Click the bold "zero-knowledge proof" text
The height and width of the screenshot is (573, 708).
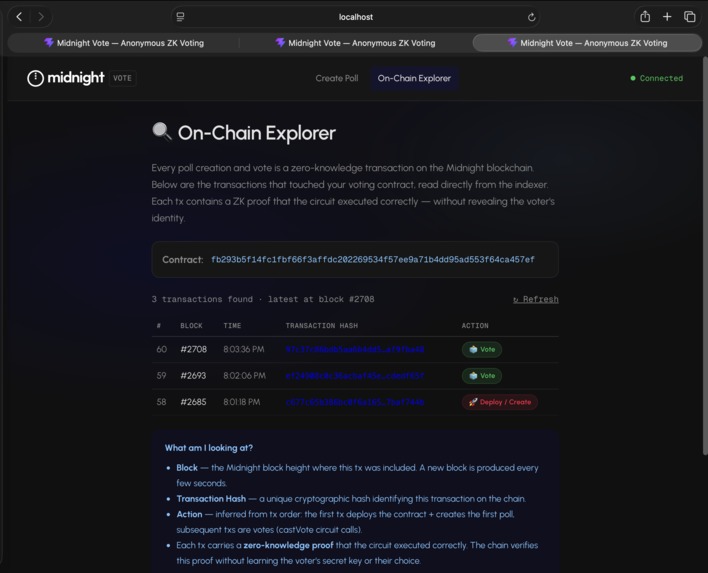click(x=289, y=545)
